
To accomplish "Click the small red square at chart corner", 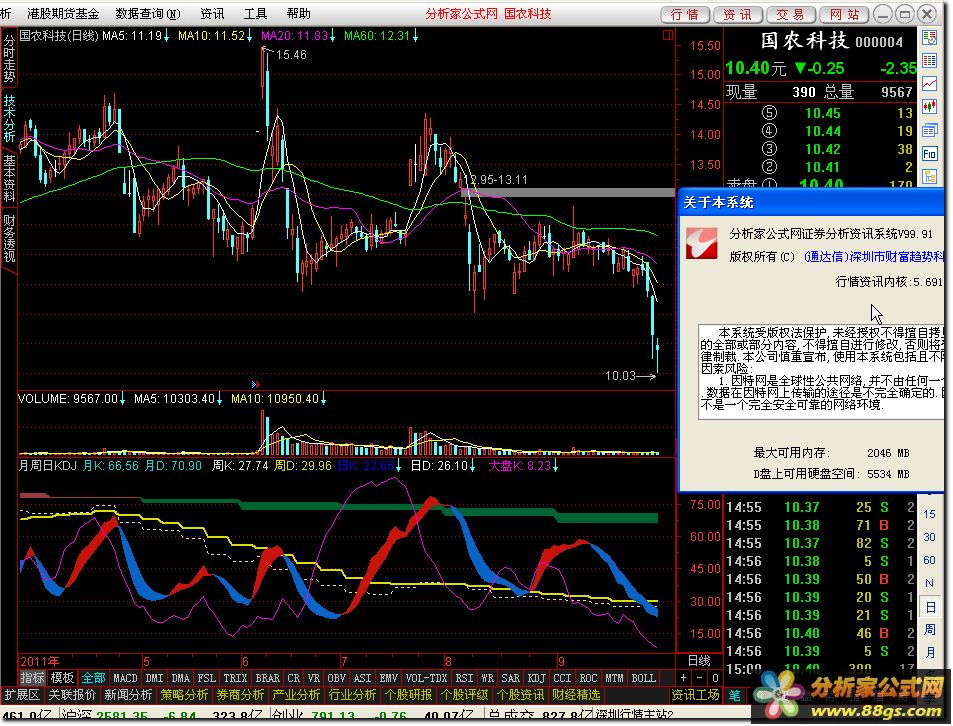I will [667, 35].
